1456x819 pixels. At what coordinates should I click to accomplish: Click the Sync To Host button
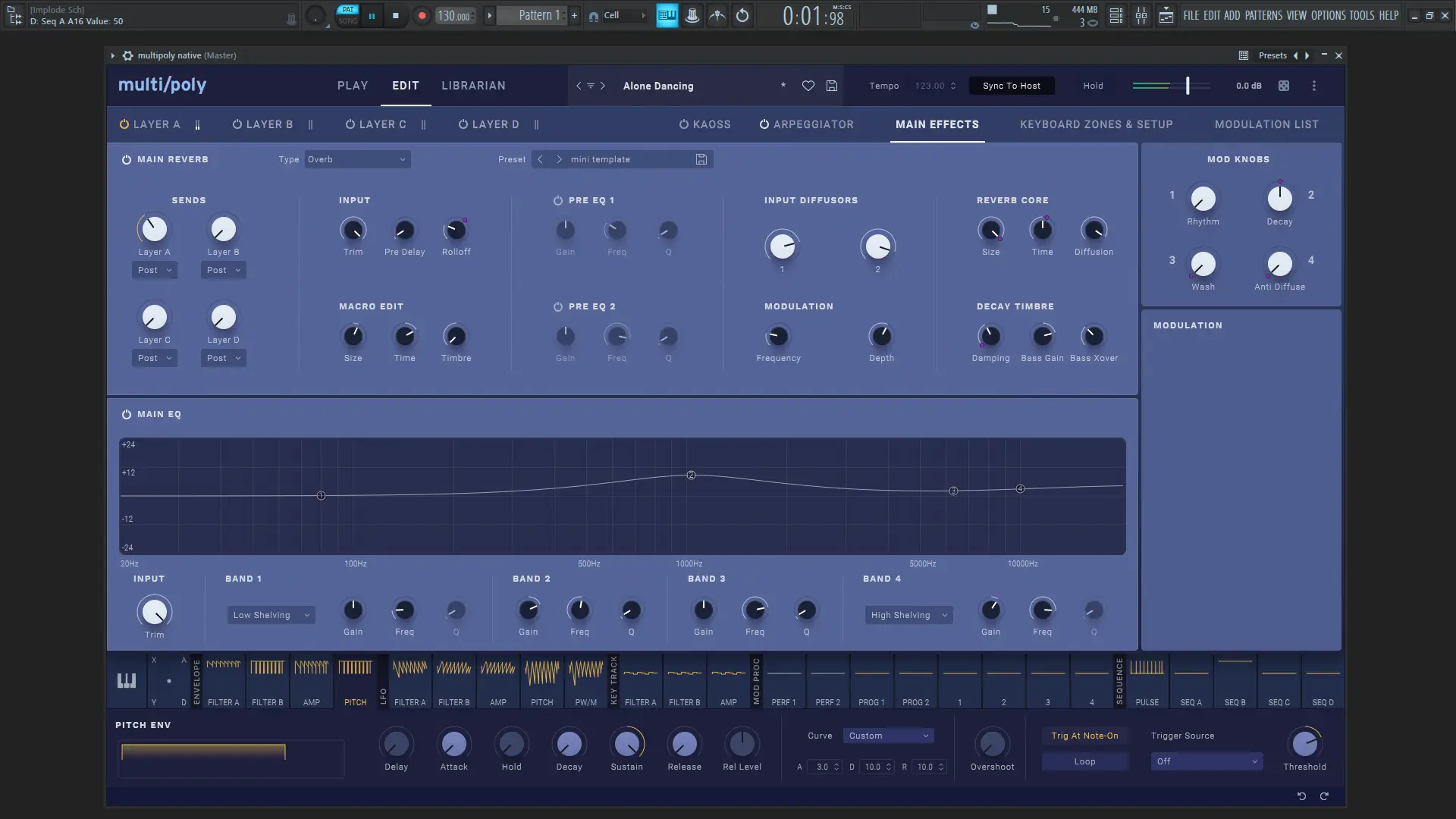[x=1011, y=86]
